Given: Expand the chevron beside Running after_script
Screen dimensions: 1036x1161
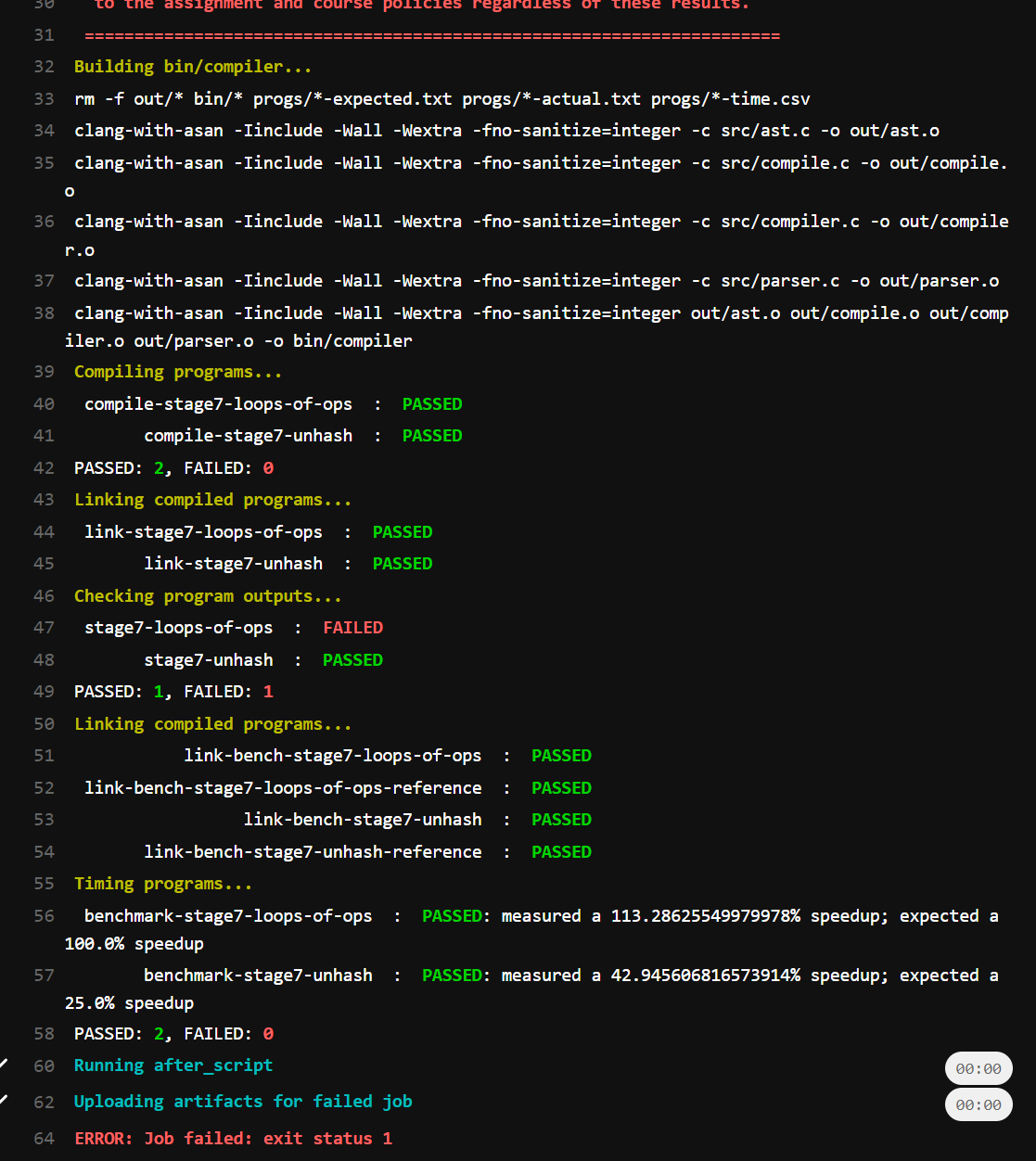Looking at the screenshot, I should coord(5,1065).
